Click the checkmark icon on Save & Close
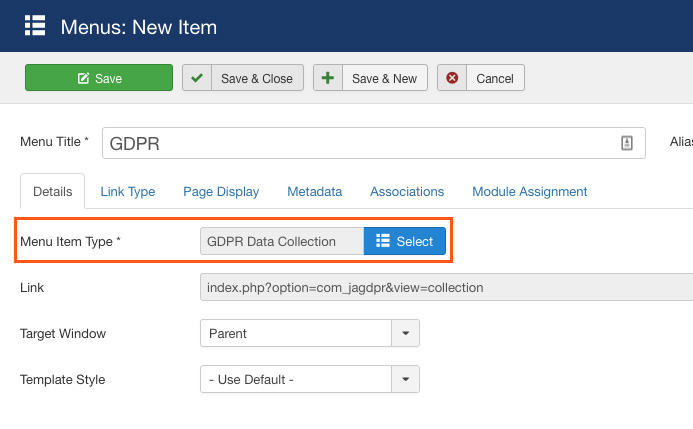This screenshot has width=693, height=429. click(196, 78)
